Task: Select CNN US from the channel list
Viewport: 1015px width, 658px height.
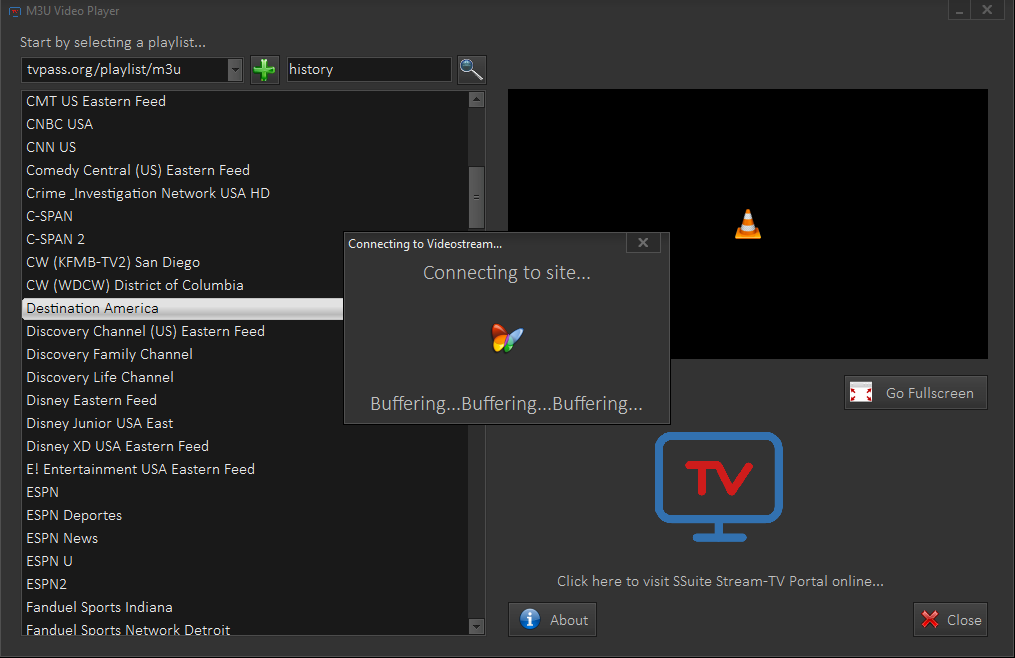Action: [51, 147]
